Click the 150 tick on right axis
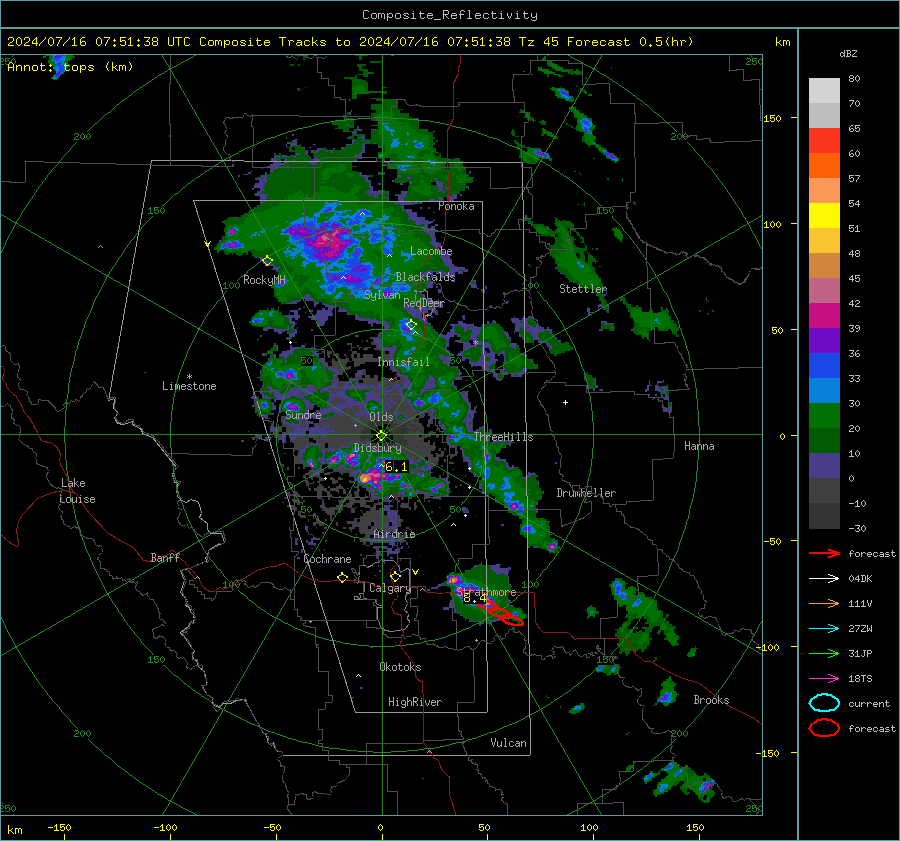The image size is (900, 841). (x=772, y=118)
